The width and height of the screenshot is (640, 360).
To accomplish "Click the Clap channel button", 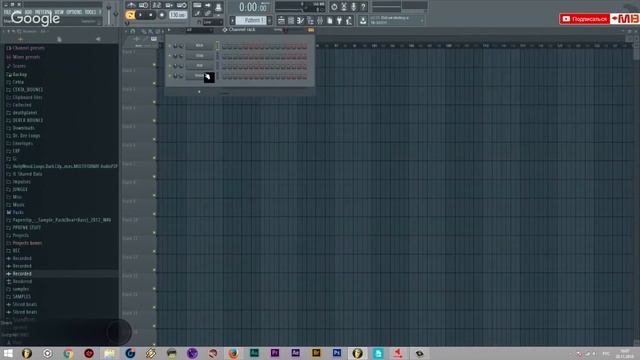I will pos(199,56).
